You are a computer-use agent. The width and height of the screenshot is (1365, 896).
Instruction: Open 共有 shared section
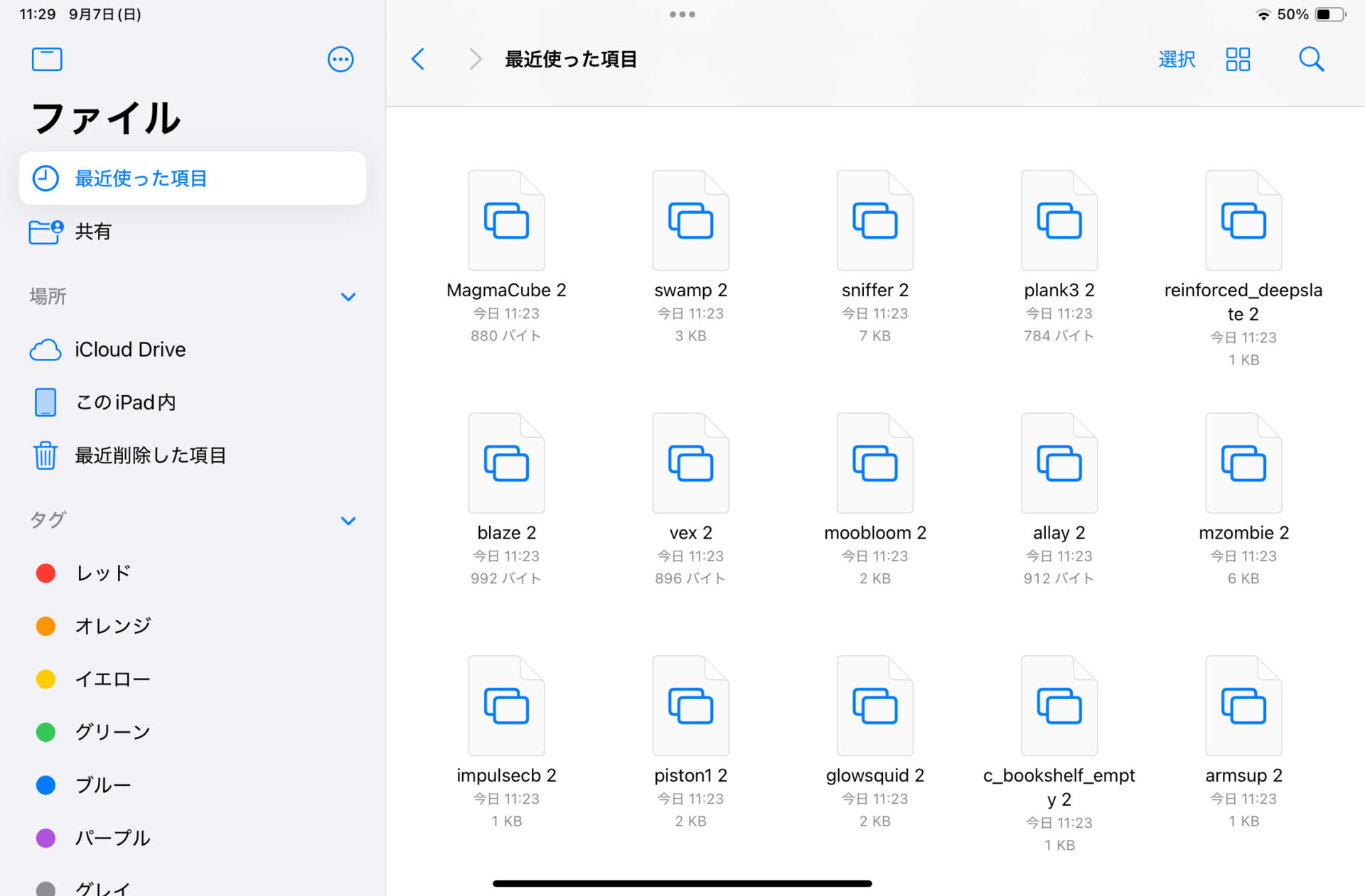point(193,231)
